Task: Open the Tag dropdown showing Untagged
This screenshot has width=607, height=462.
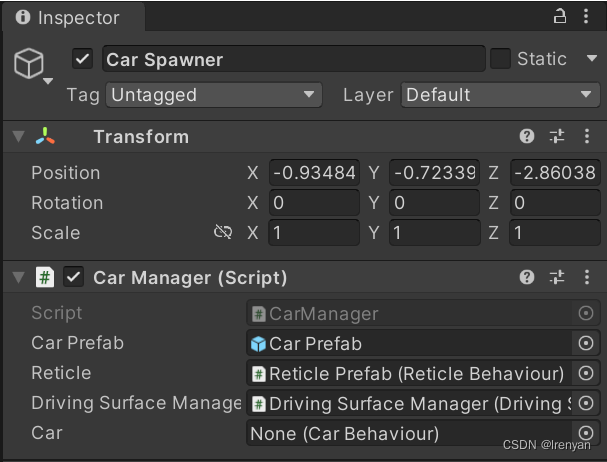Action: click(x=212, y=95)
